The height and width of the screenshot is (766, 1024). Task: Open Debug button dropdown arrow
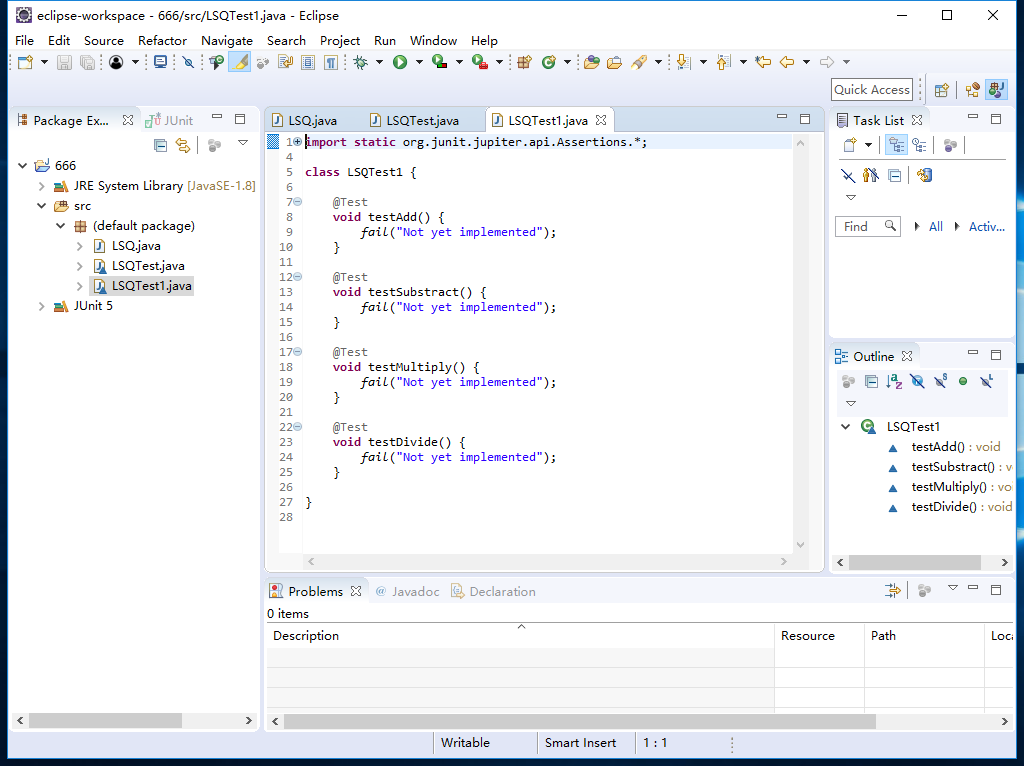tap(379, 62)
